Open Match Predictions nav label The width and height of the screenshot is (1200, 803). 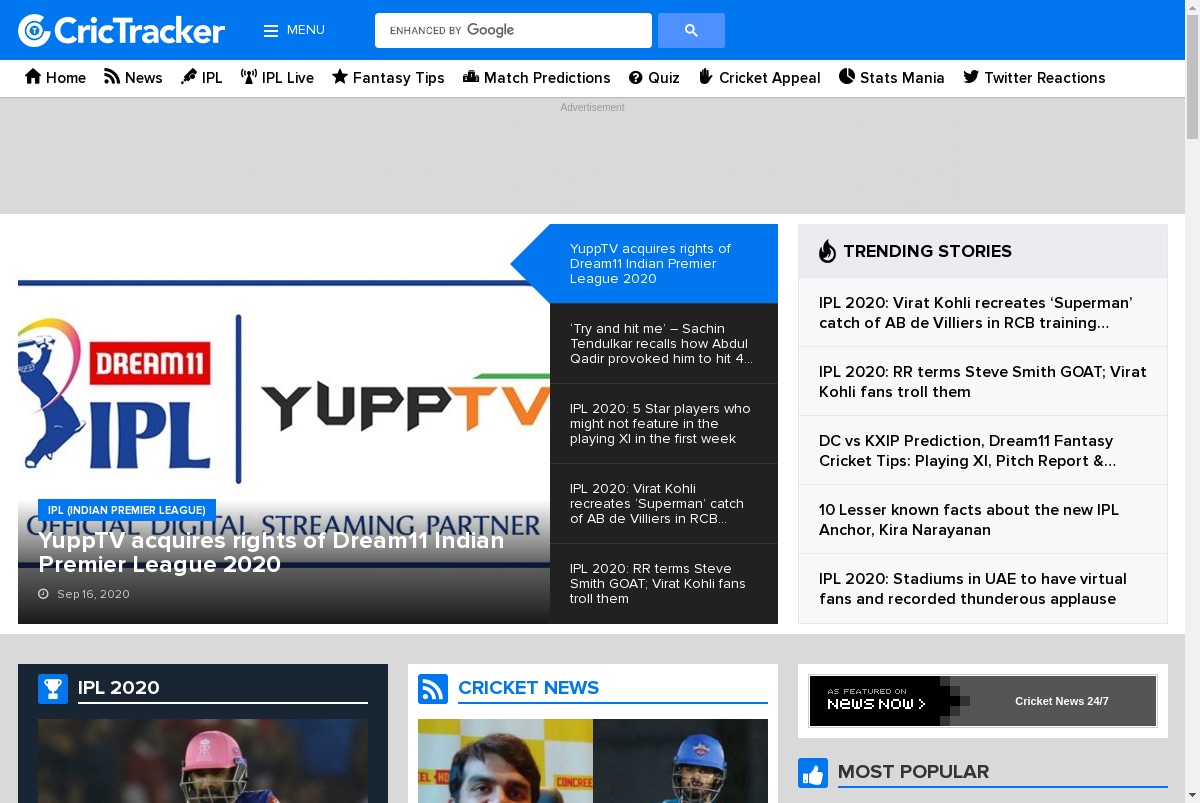547,78
